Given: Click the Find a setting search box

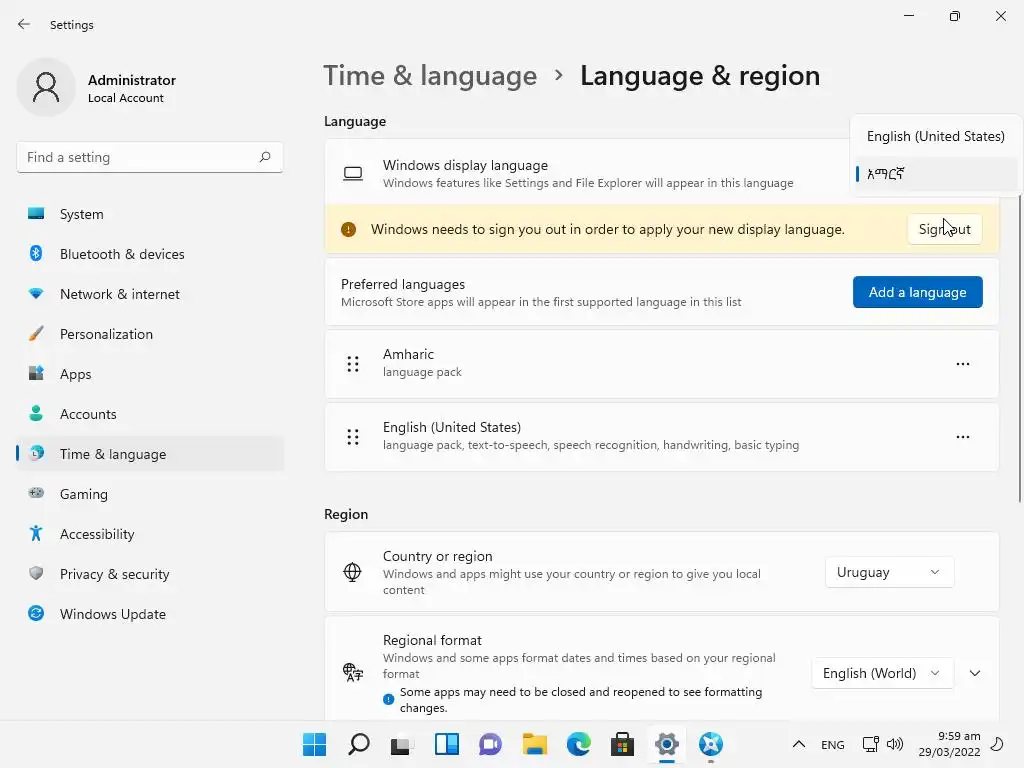Looking at the screenshot, I should tap(138, 157).
